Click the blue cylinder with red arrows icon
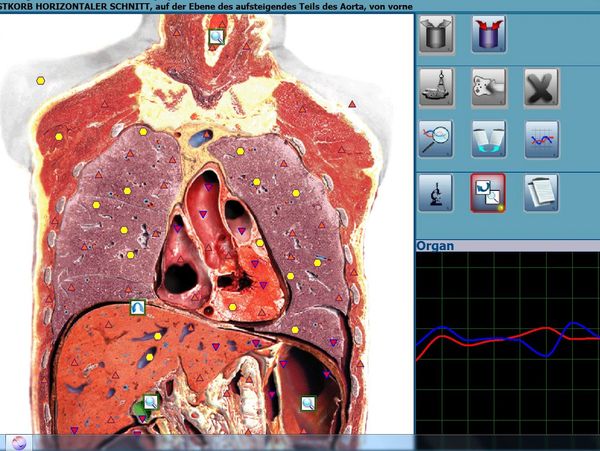The height and width of the screenshot is (451, 600). coord(489,33)
